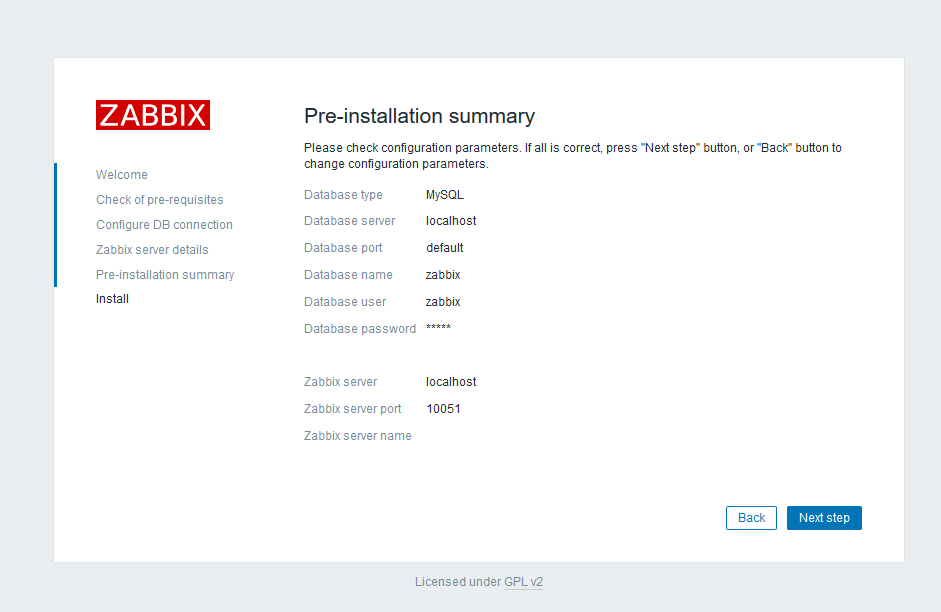Viewport: 941px width, 612px height.
Task: Click the Pre-installation summary page heading
Action: pos(419,116)
